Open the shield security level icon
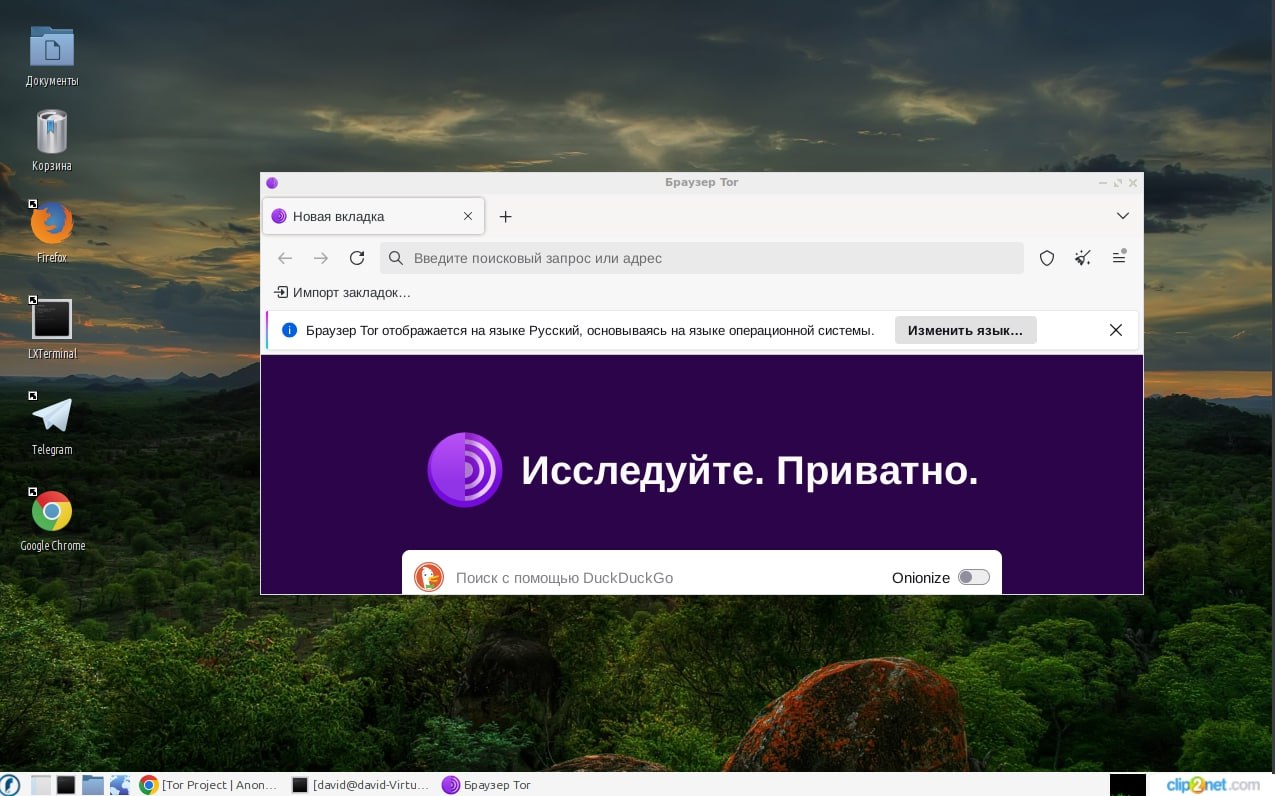 (1047, 258)
